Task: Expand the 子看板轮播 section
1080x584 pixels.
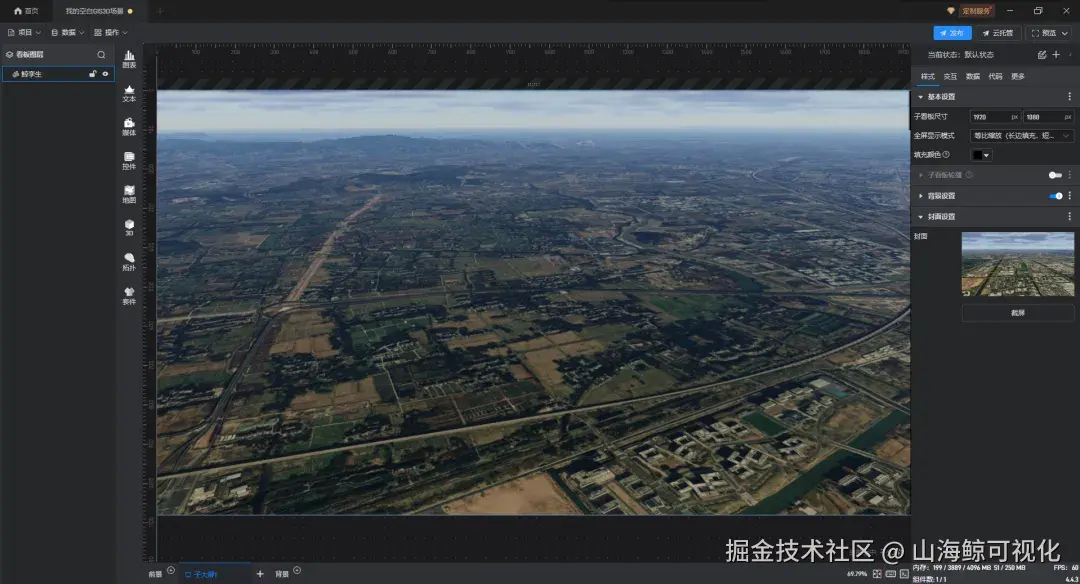Action: [921, 175]
